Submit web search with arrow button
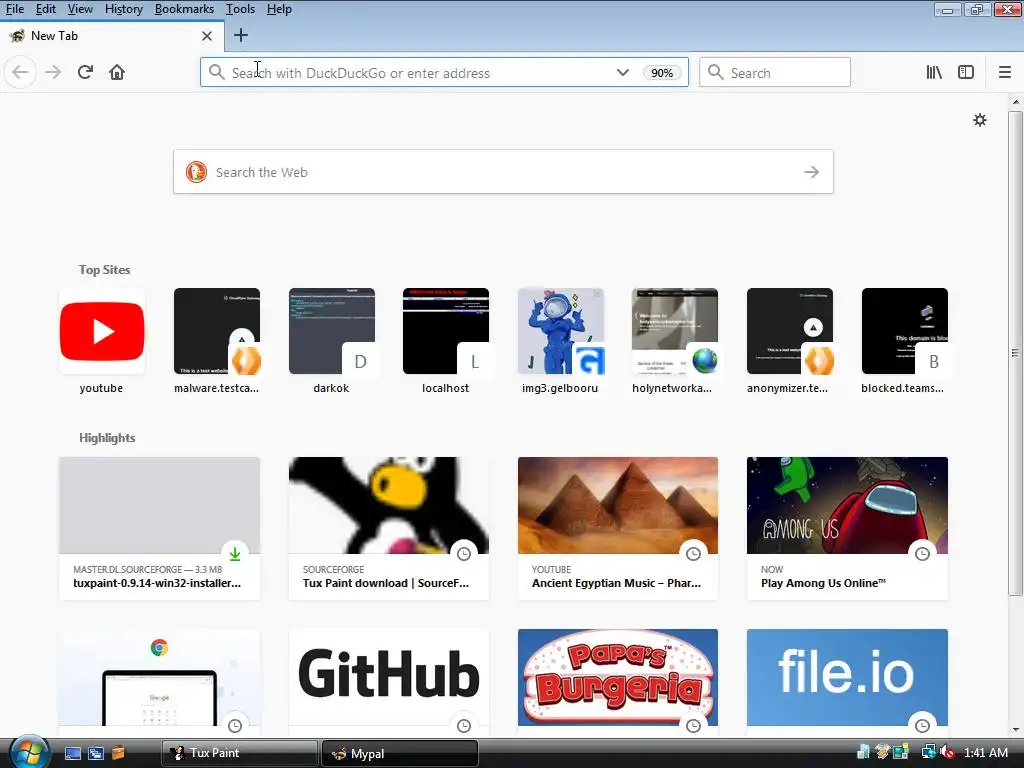Image resolution: width=1024 pixels, height=768 pixels. [811, 172]
